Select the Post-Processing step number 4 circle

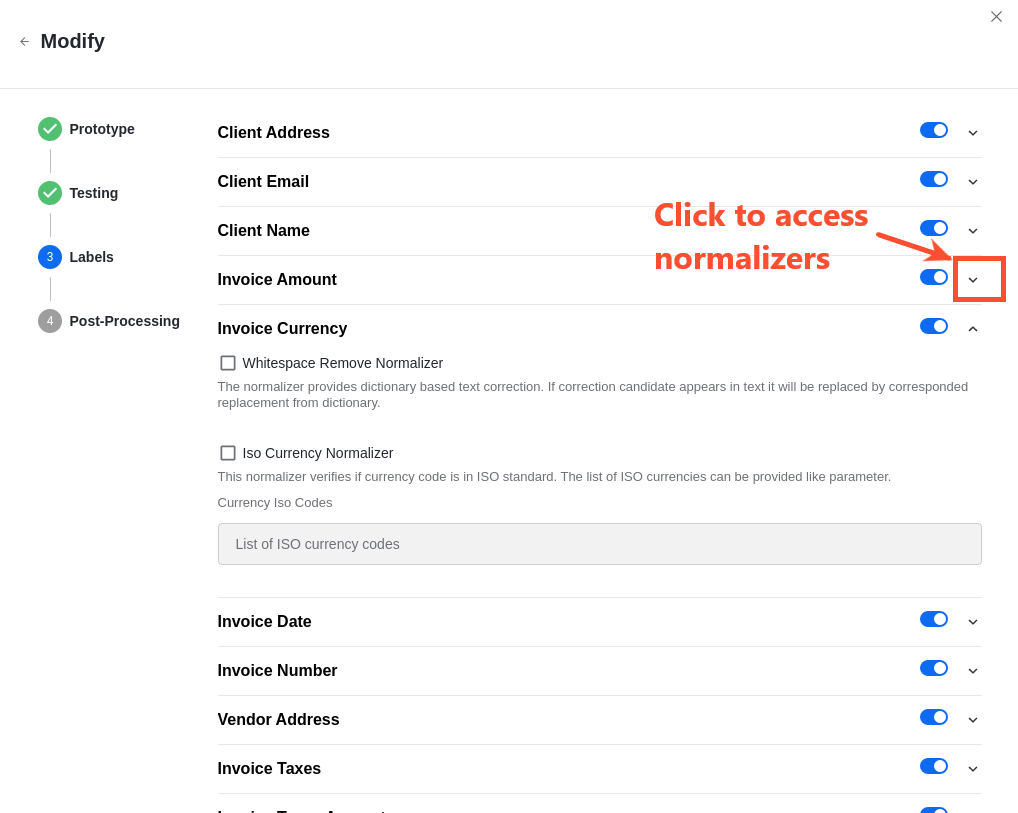click(x=50, y=321)
